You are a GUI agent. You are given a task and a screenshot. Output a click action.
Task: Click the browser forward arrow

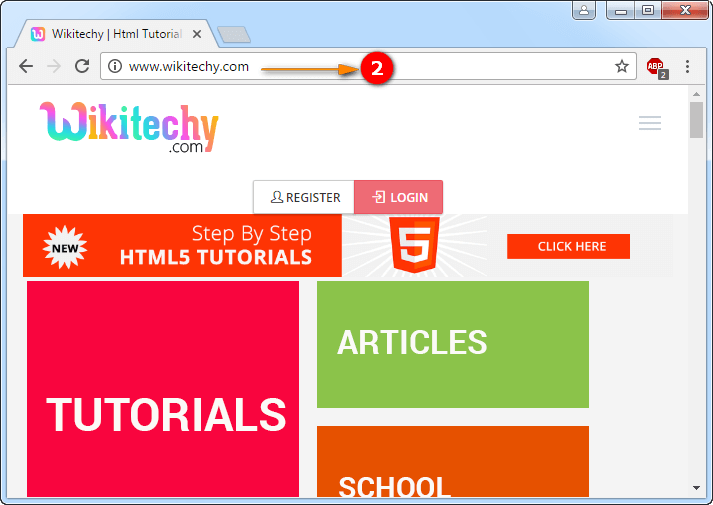[54, 67]
